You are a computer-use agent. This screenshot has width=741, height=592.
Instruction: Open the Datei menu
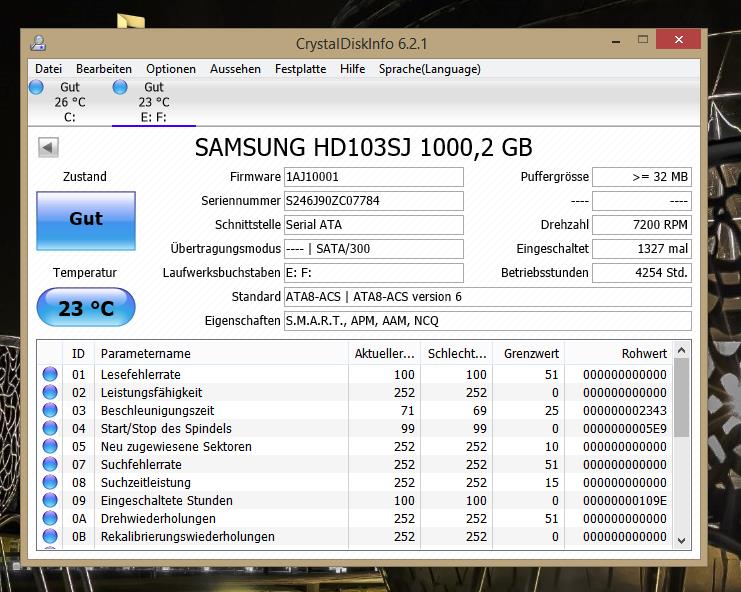pyautogui.click(x=48, y=69)
